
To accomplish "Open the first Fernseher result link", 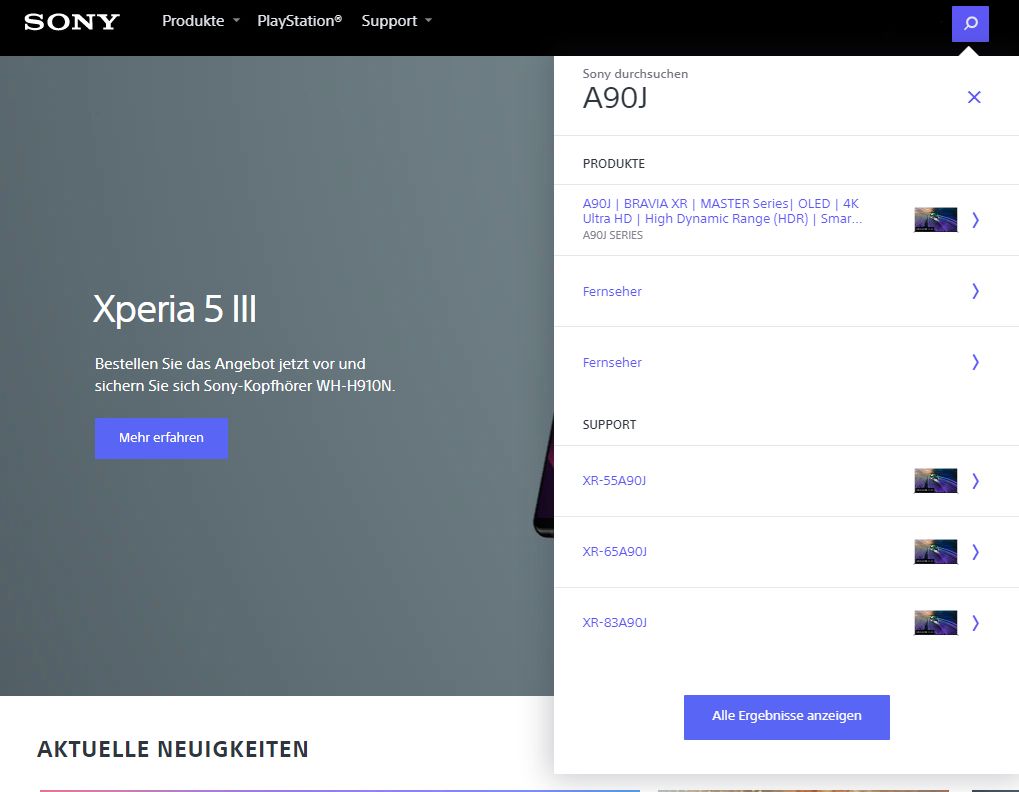I will [x=612, y=291].
